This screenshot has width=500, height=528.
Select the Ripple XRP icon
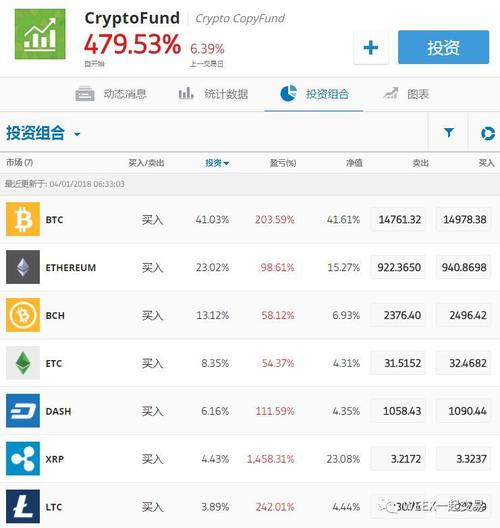[x=23, y=459]
